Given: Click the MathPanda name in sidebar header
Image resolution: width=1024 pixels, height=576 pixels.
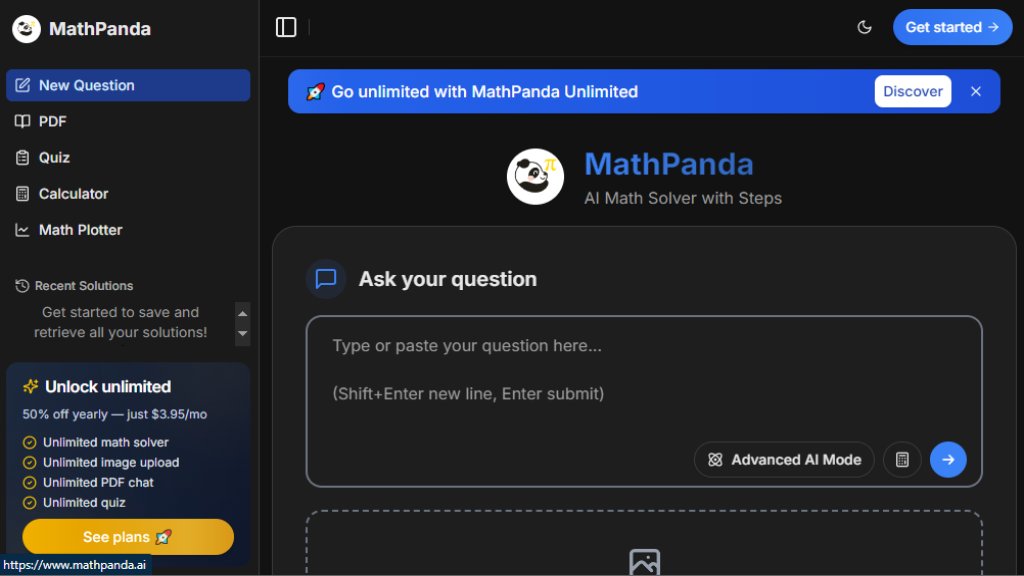Looking at the screenshot, I should [x=100, y=29].
